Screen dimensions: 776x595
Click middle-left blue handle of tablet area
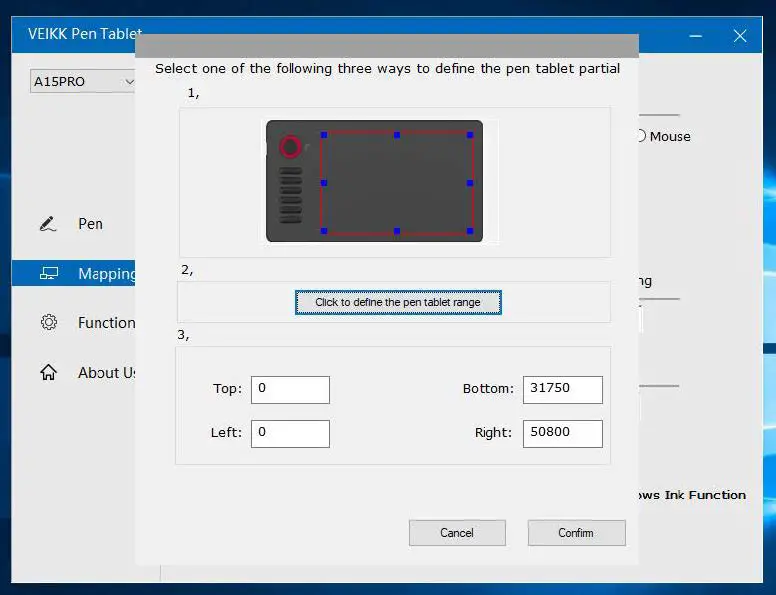[x=324, y=183]
